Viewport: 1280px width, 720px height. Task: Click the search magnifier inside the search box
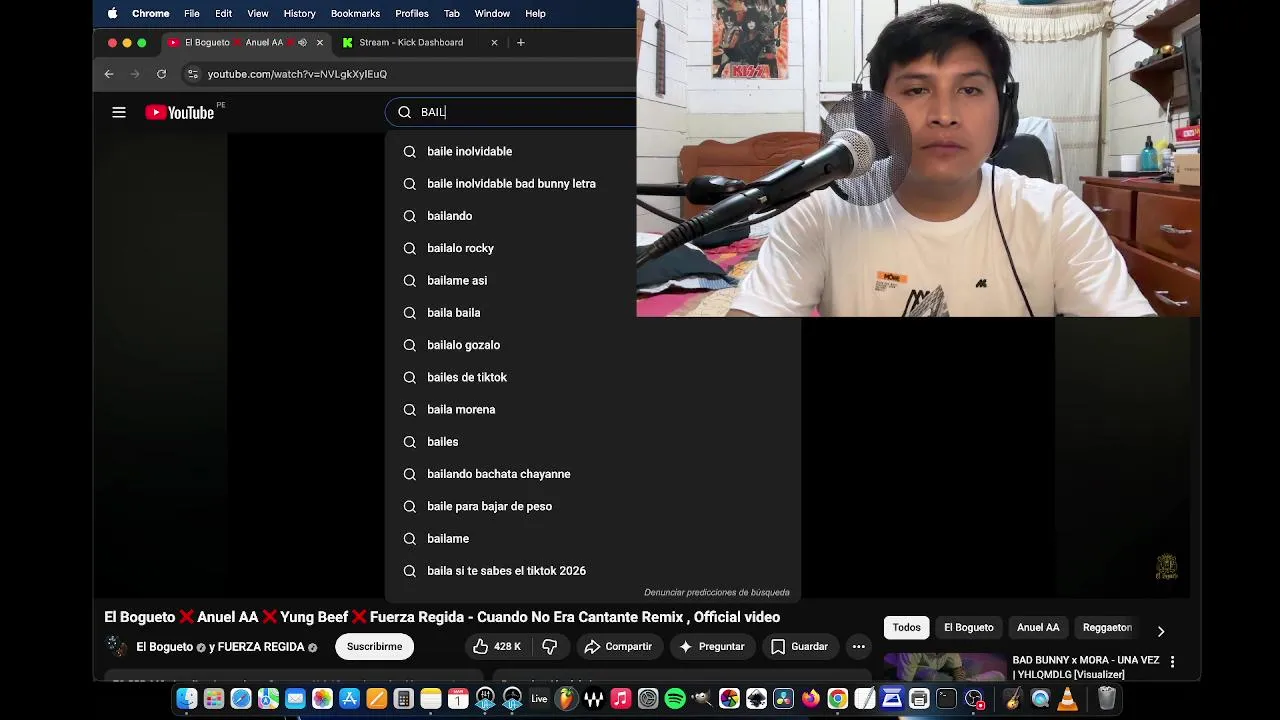point(405,112)
